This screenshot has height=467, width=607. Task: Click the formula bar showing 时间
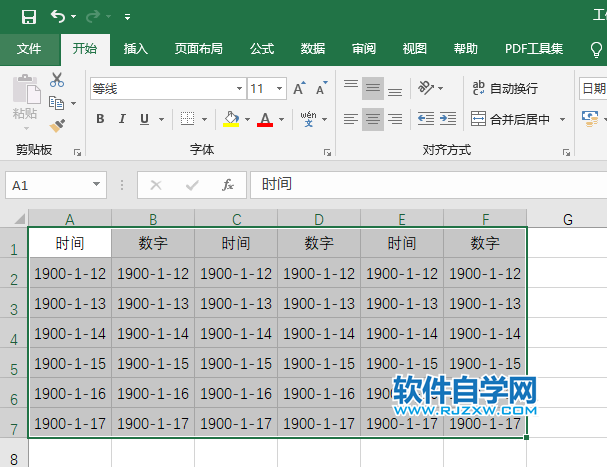click(429, 185)
